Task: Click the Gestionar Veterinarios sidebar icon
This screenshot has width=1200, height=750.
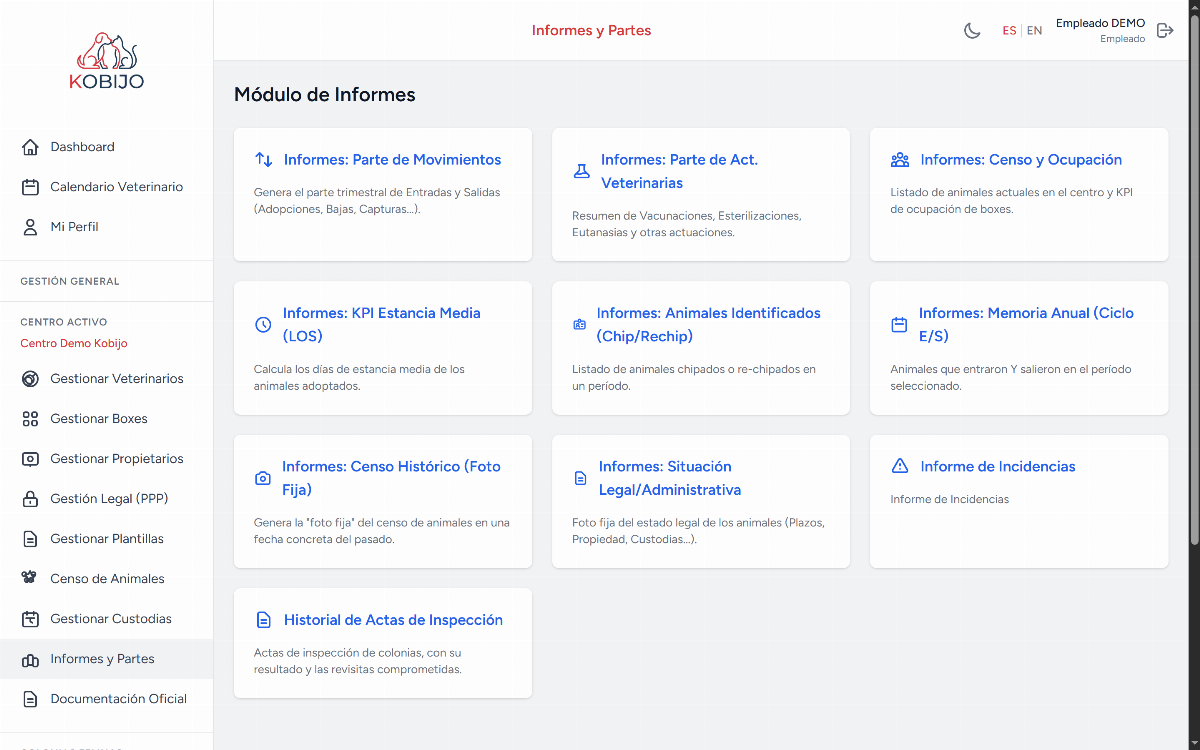Action: 30,379
